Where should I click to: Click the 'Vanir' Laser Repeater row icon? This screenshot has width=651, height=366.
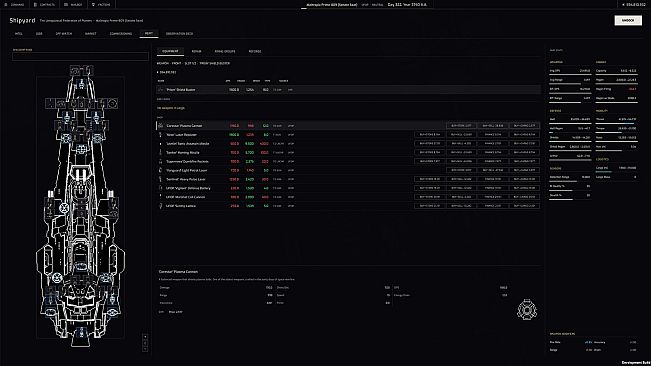[x=161, y=134]
